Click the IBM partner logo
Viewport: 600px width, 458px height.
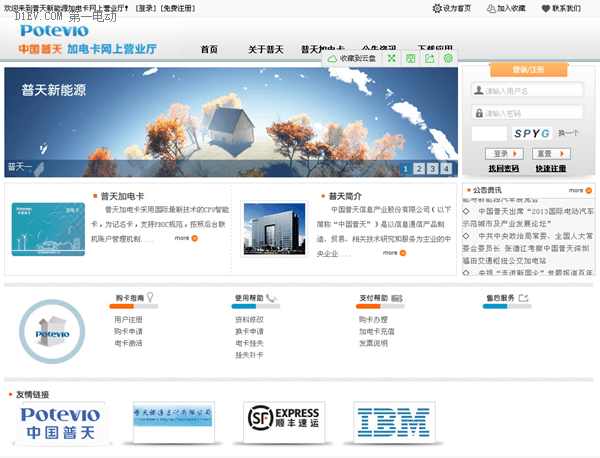pos(394,422)
